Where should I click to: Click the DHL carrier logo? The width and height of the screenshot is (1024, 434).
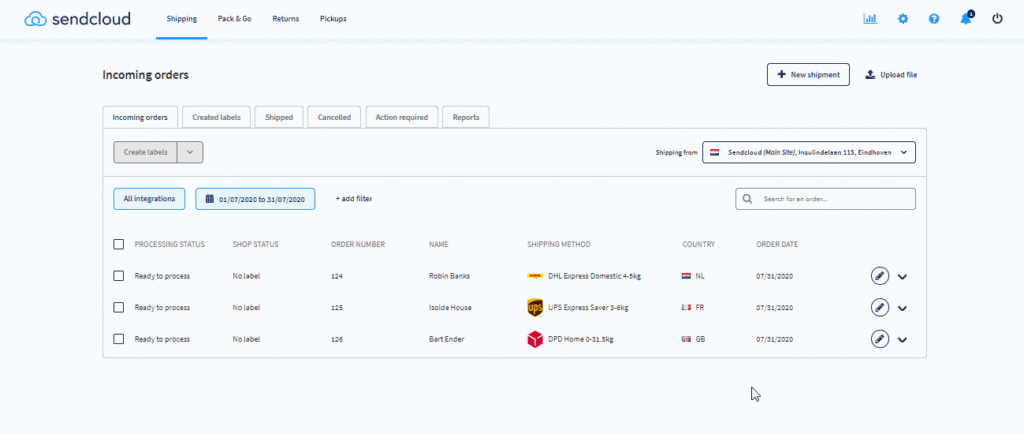534,276
